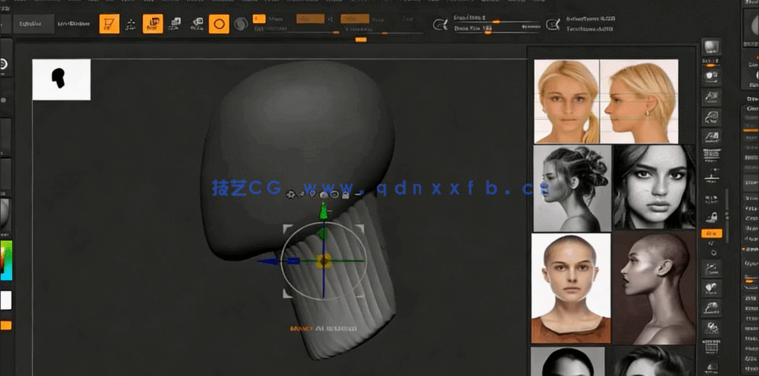The width and height of the screenshot is (759, 376).
Task: Adjust the Draw Size slider
Action: click(497, 30)
